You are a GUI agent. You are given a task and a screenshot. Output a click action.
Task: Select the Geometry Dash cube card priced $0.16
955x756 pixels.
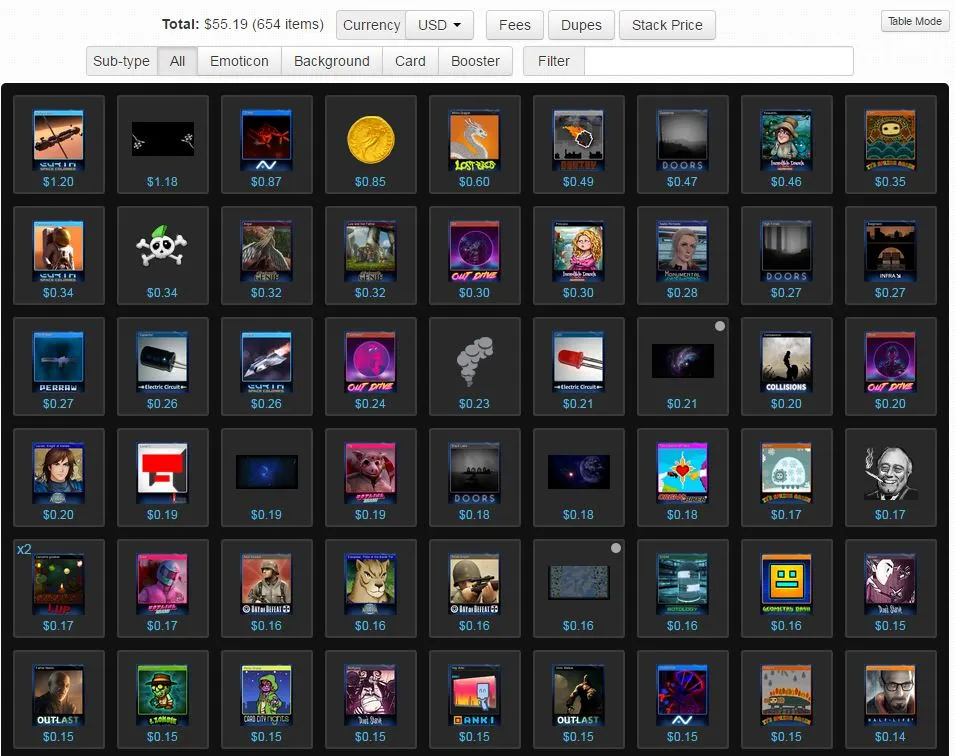coord(787,588)
